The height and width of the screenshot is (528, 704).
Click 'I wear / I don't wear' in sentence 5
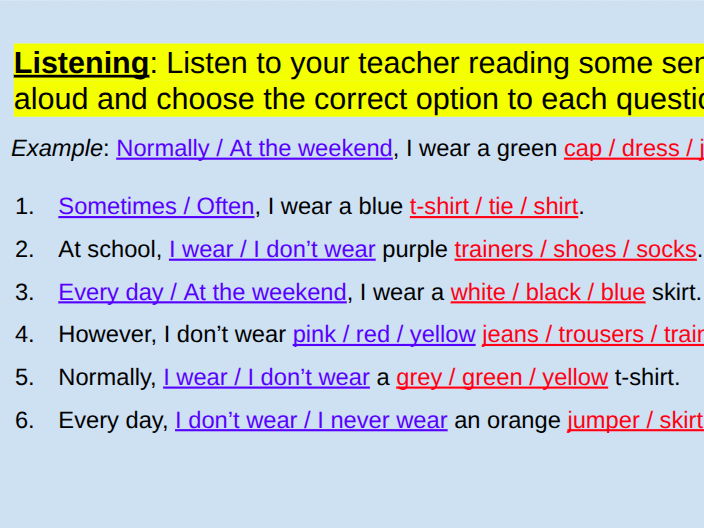pos(266,378)
